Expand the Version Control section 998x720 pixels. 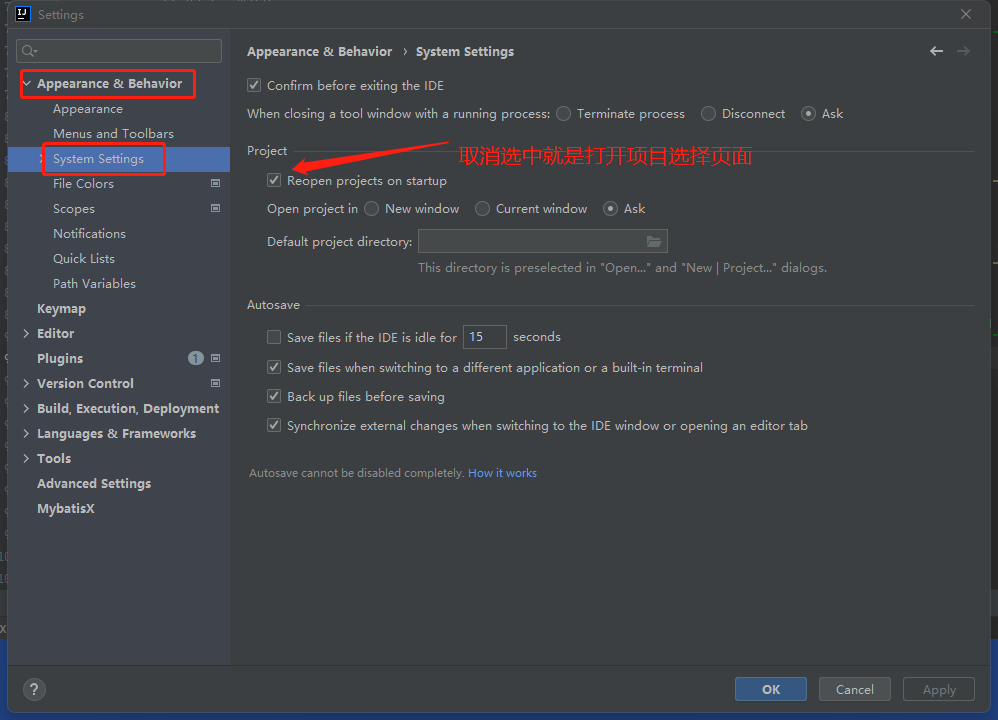coord(26,383)
